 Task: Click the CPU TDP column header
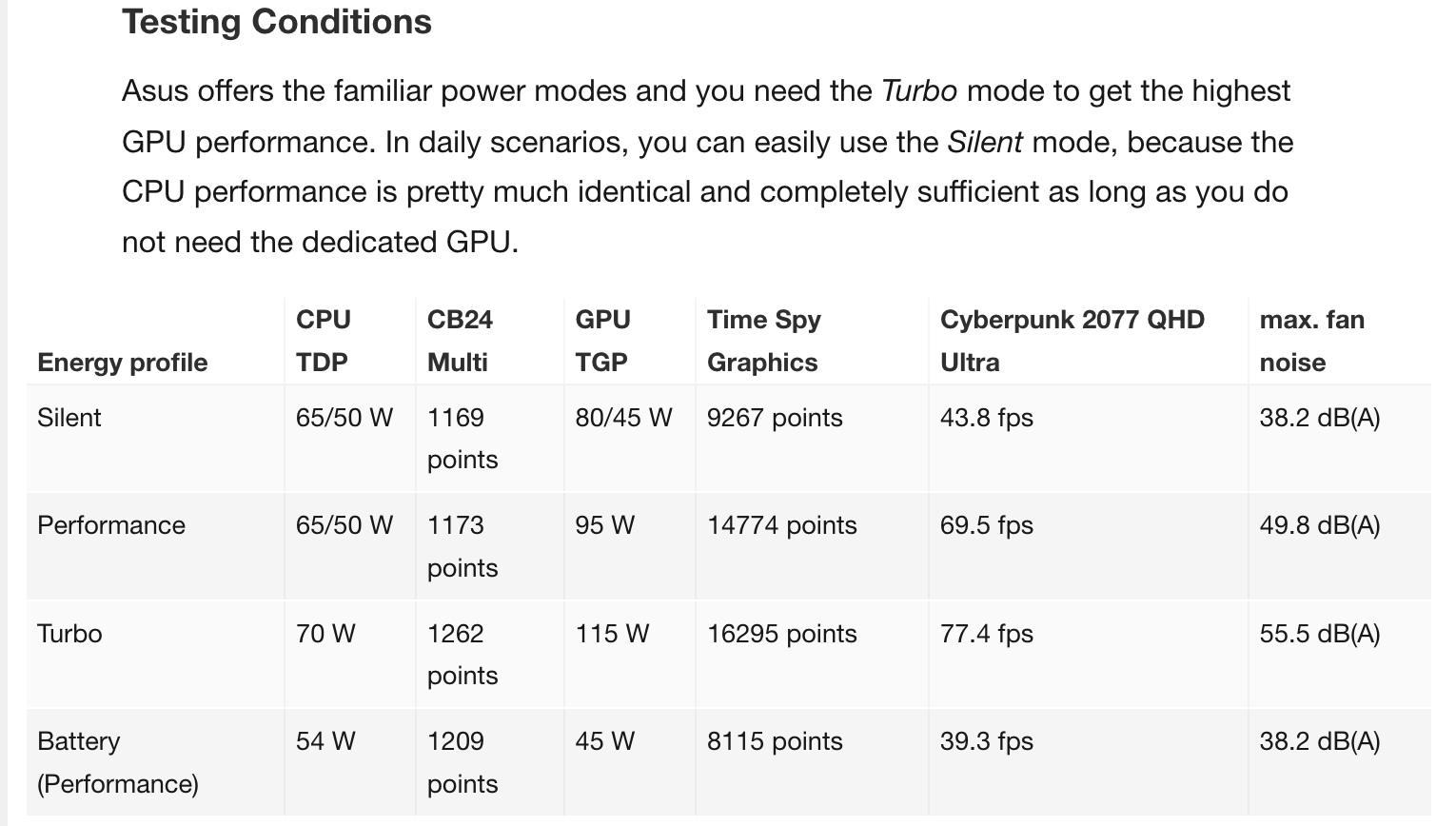[324, 341]
